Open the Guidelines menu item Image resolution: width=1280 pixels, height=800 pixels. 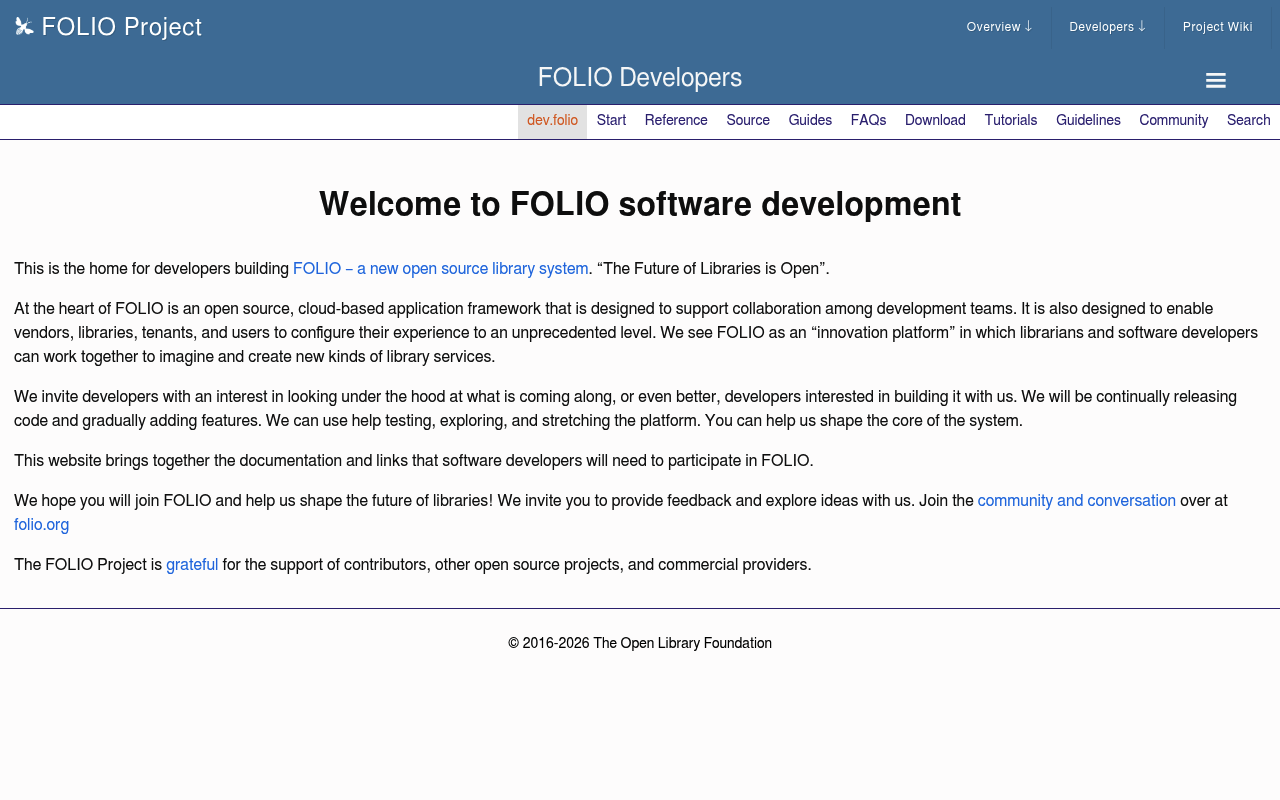point(1088,121)
